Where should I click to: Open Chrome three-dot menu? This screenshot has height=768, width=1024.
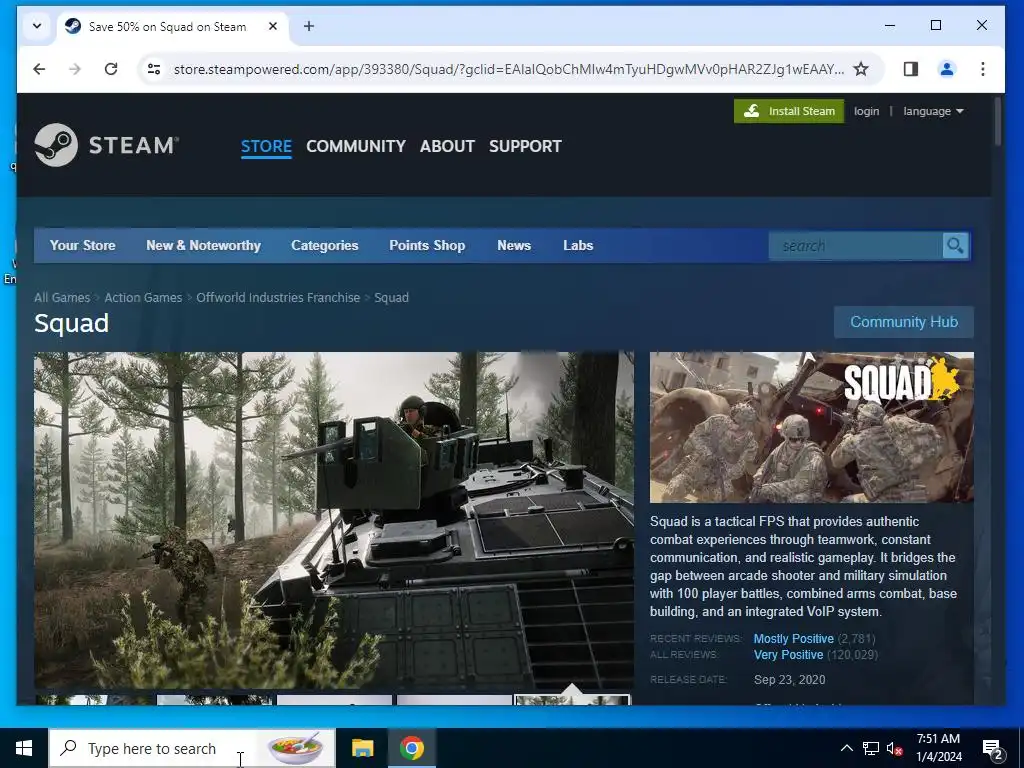pos(983,69)
